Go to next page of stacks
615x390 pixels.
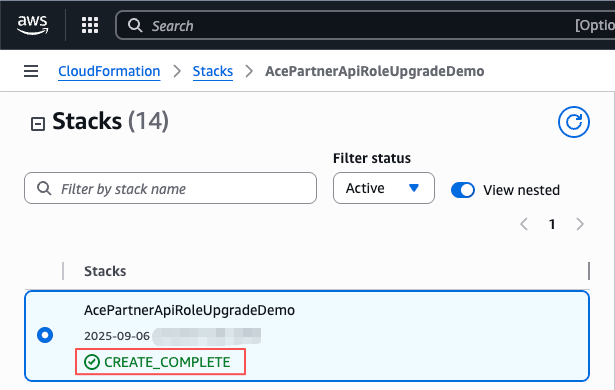(580, 224)
